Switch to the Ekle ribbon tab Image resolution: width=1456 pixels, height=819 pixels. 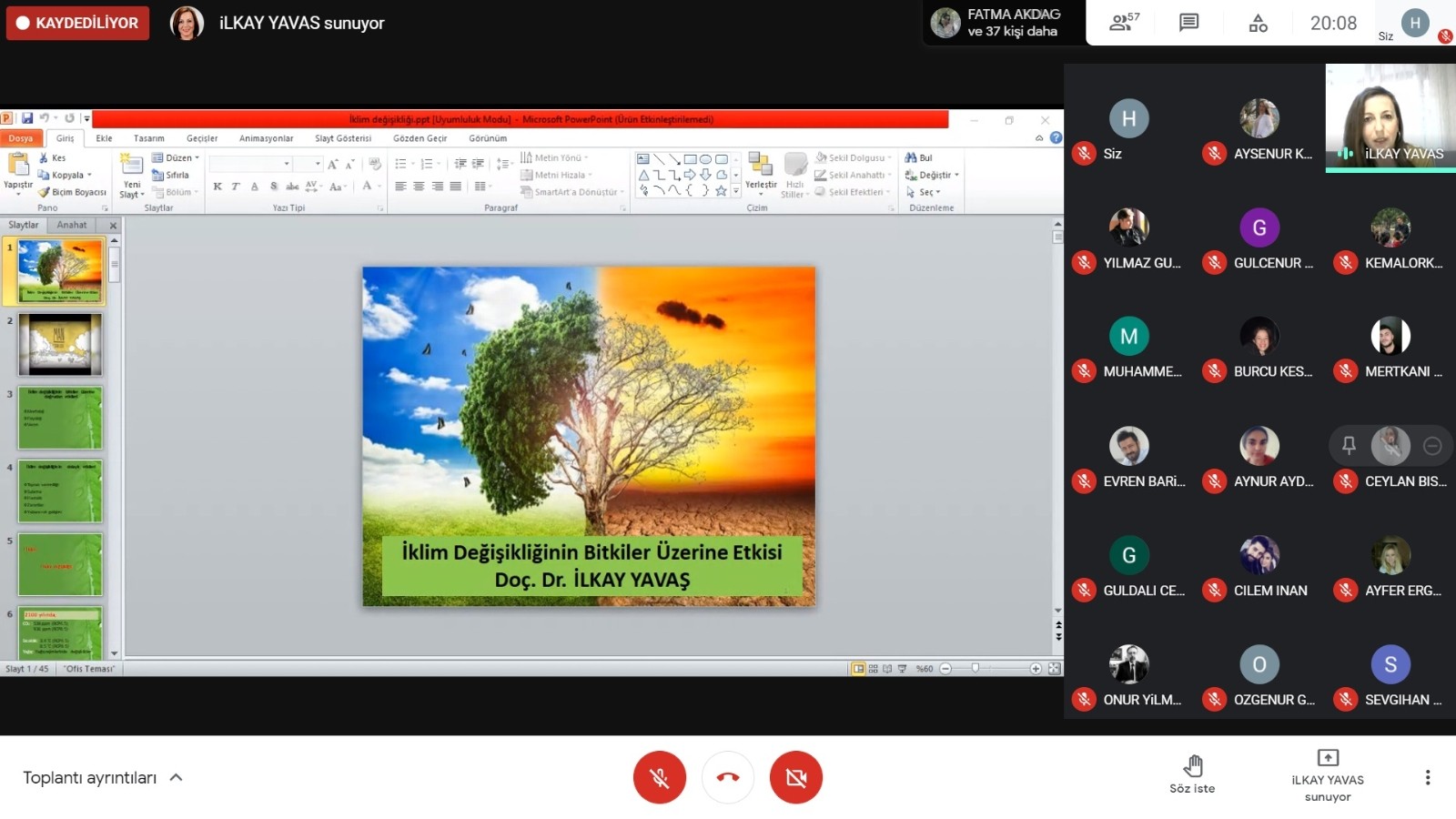pyautogui.click(x=104, y=137)
